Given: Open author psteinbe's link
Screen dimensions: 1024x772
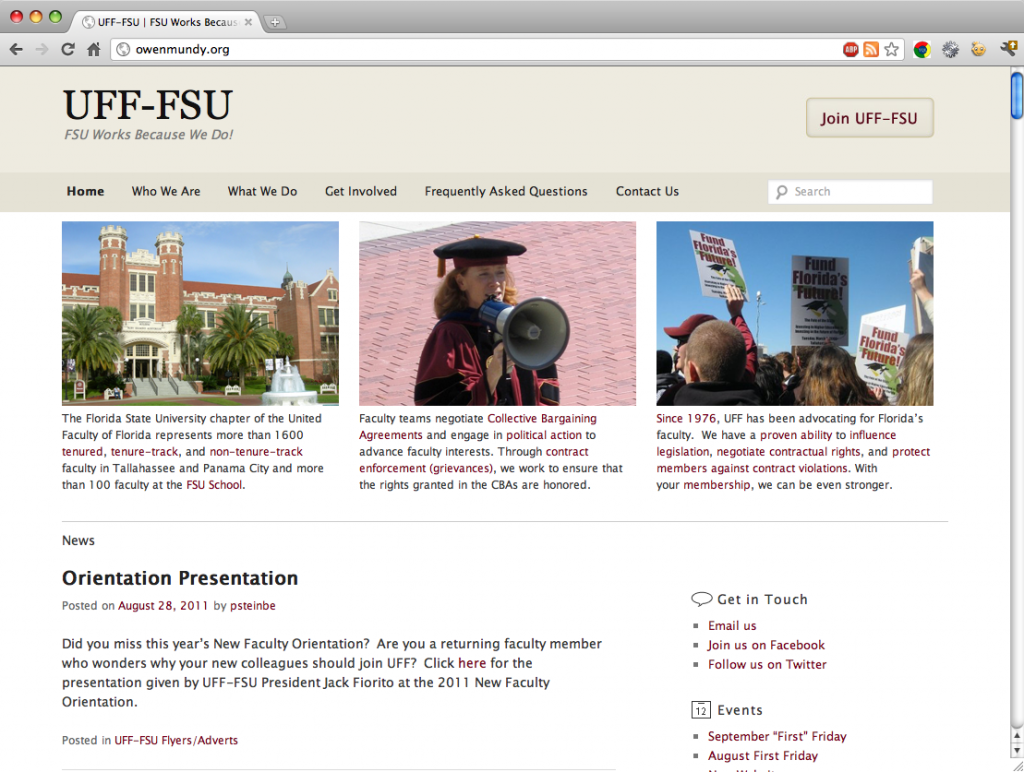Looking at the screenshot, I should pos(253,605).
